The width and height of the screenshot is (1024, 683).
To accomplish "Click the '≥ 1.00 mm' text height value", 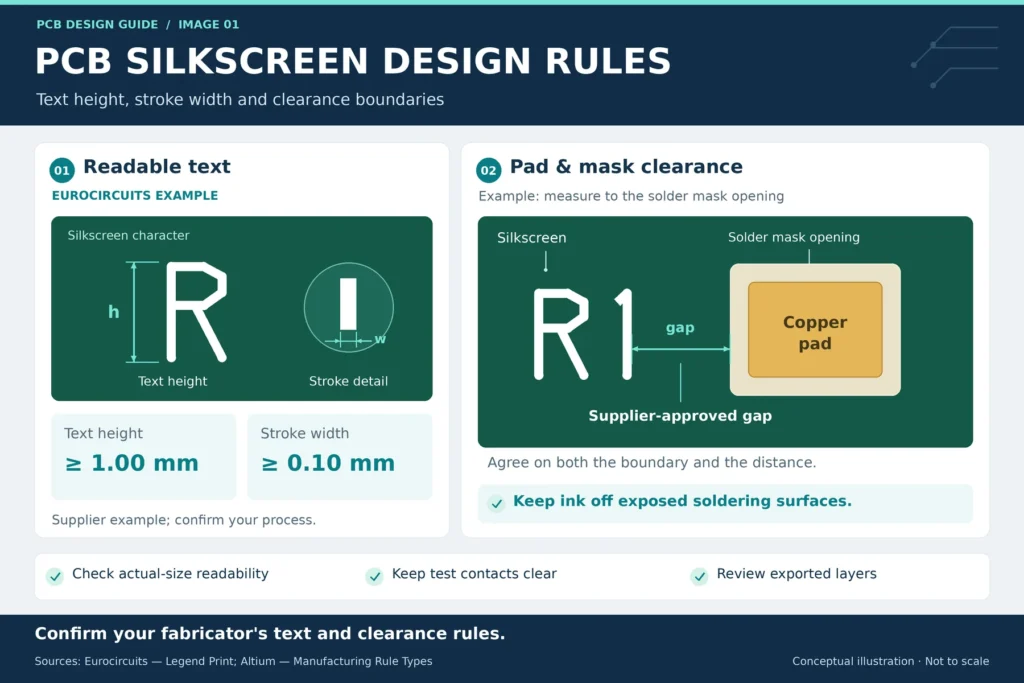I will pos(132,463).
